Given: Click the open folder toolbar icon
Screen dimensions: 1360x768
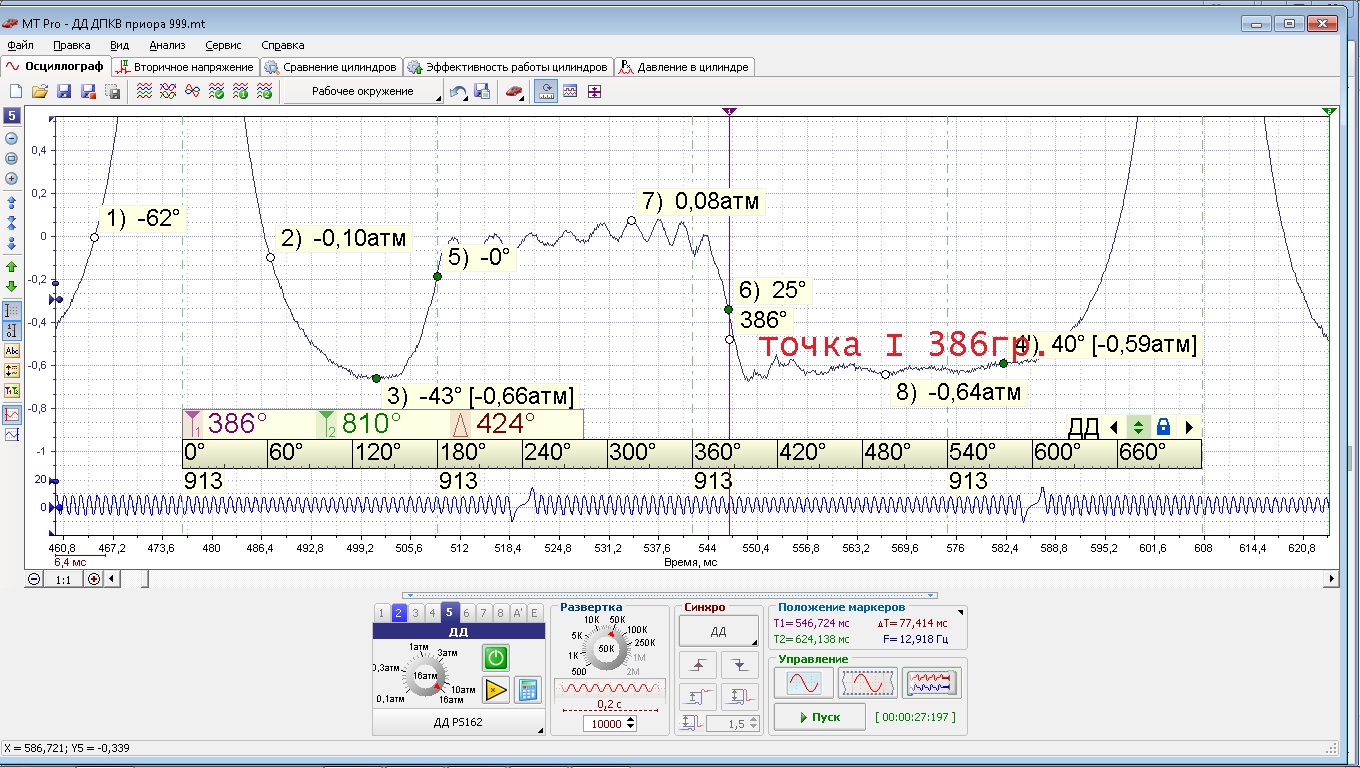Looking at the screenshot, I should (x=40, y=92).
